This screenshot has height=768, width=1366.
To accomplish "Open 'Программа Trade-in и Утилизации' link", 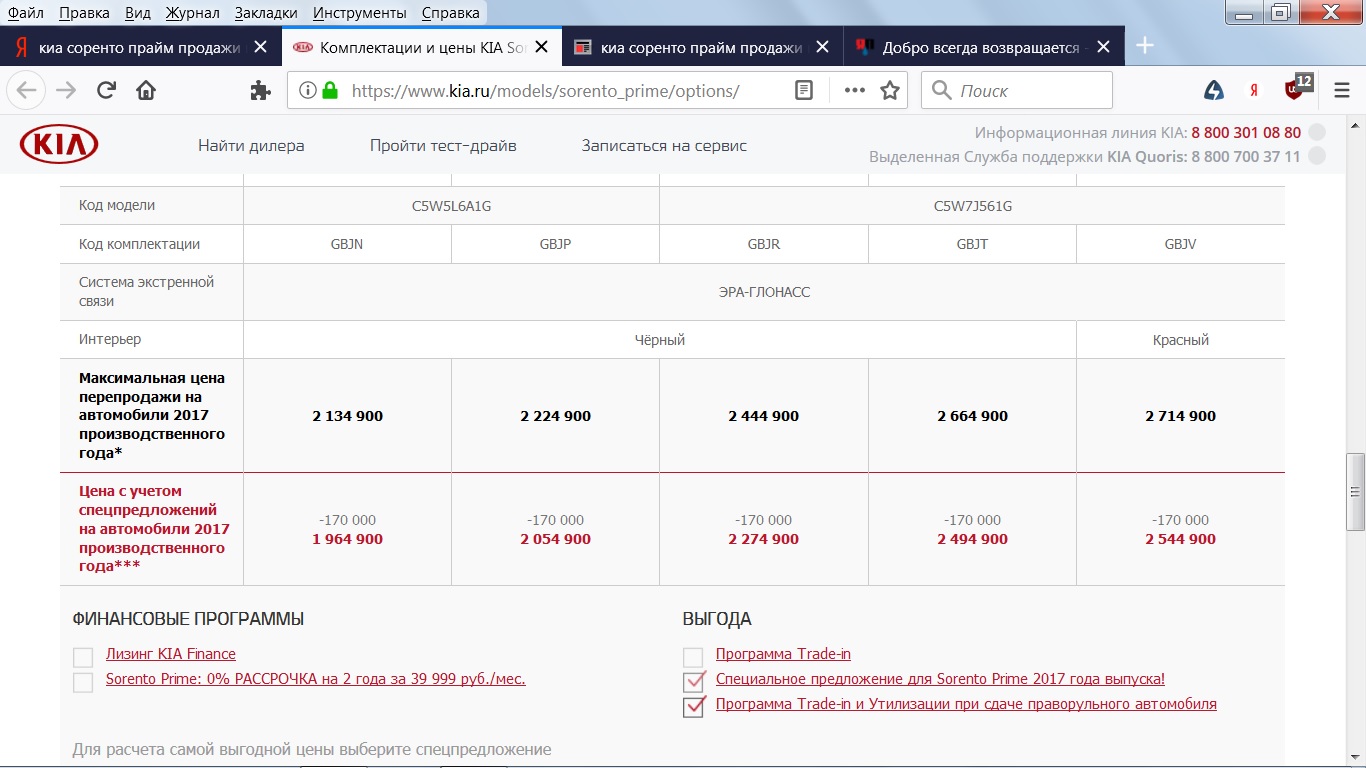I will tap(966, 704).
